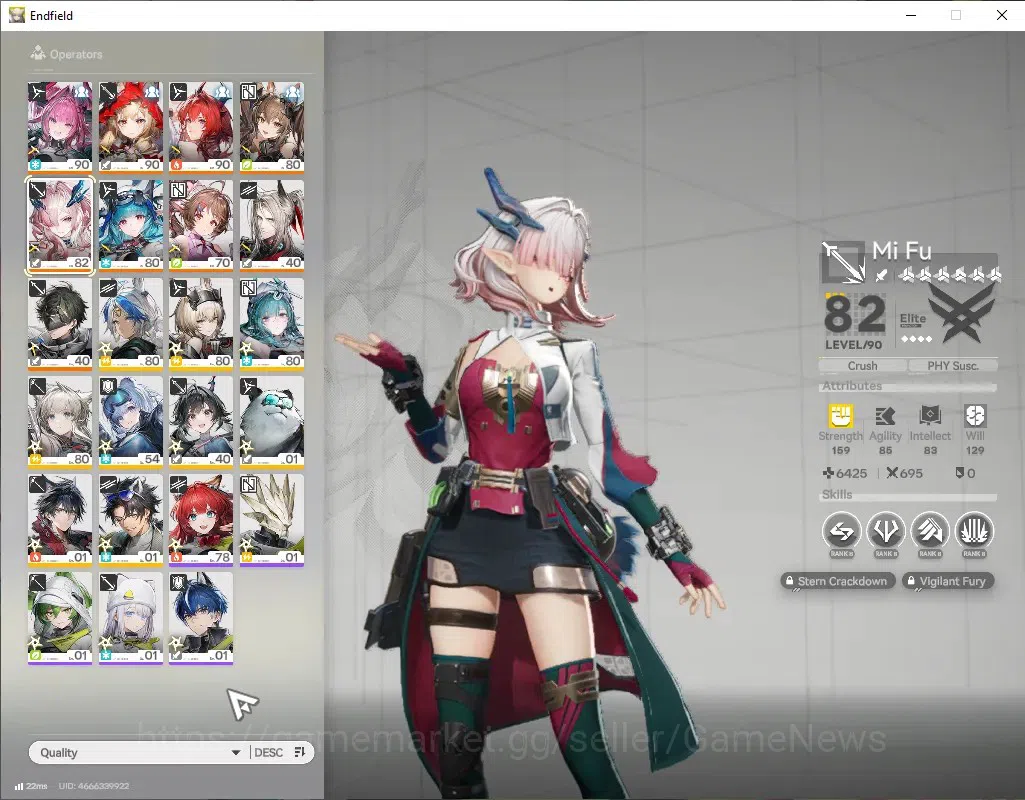This screenshot has width=1025, height=800.
Task: Click the level 82 display
Action: click(854, 315)
